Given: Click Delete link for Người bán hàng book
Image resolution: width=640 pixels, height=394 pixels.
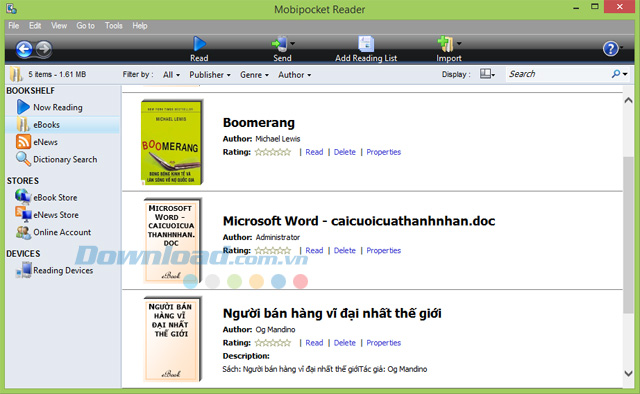Looking at the screenshot, I should (x=345, y=343).
